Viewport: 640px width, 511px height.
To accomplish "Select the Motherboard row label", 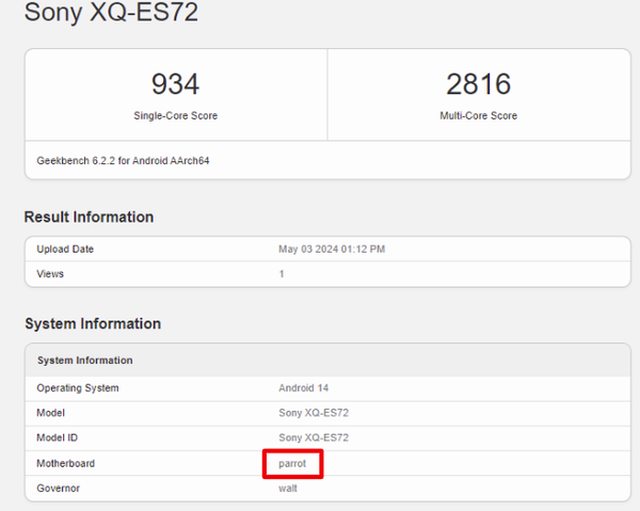I will tap(66, 464).
